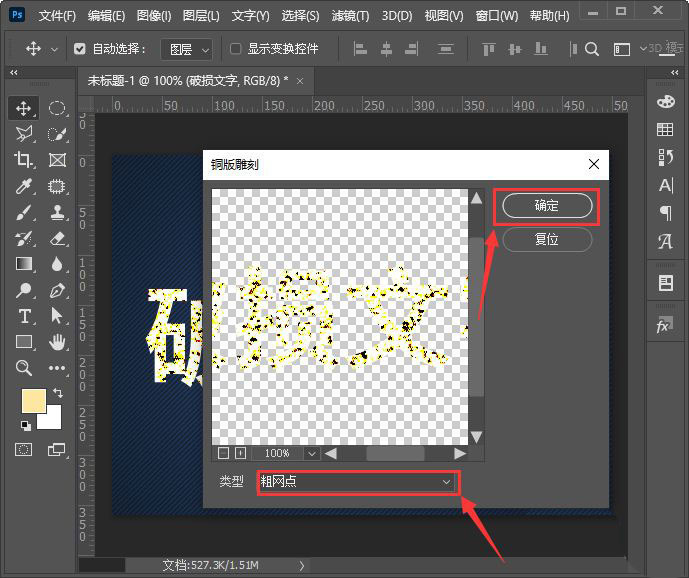The width and height of the screenshot is (689, 578).
Task: Open the 滤镜(T) menu
Action: 350,16
